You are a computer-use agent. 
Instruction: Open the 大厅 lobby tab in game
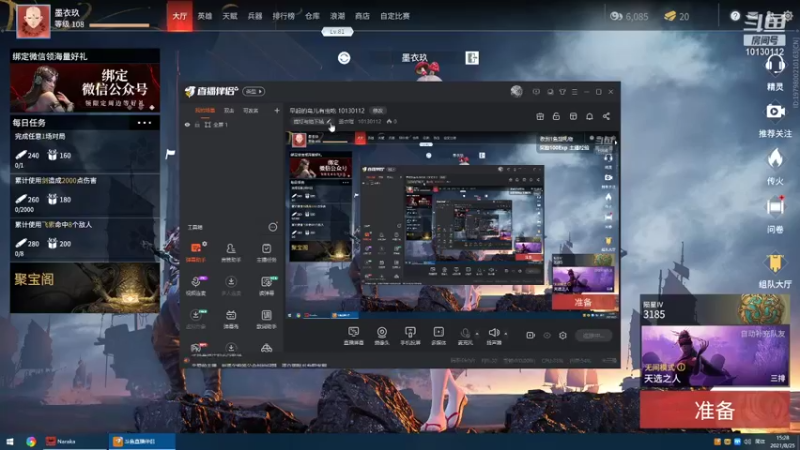coord(180,16)
